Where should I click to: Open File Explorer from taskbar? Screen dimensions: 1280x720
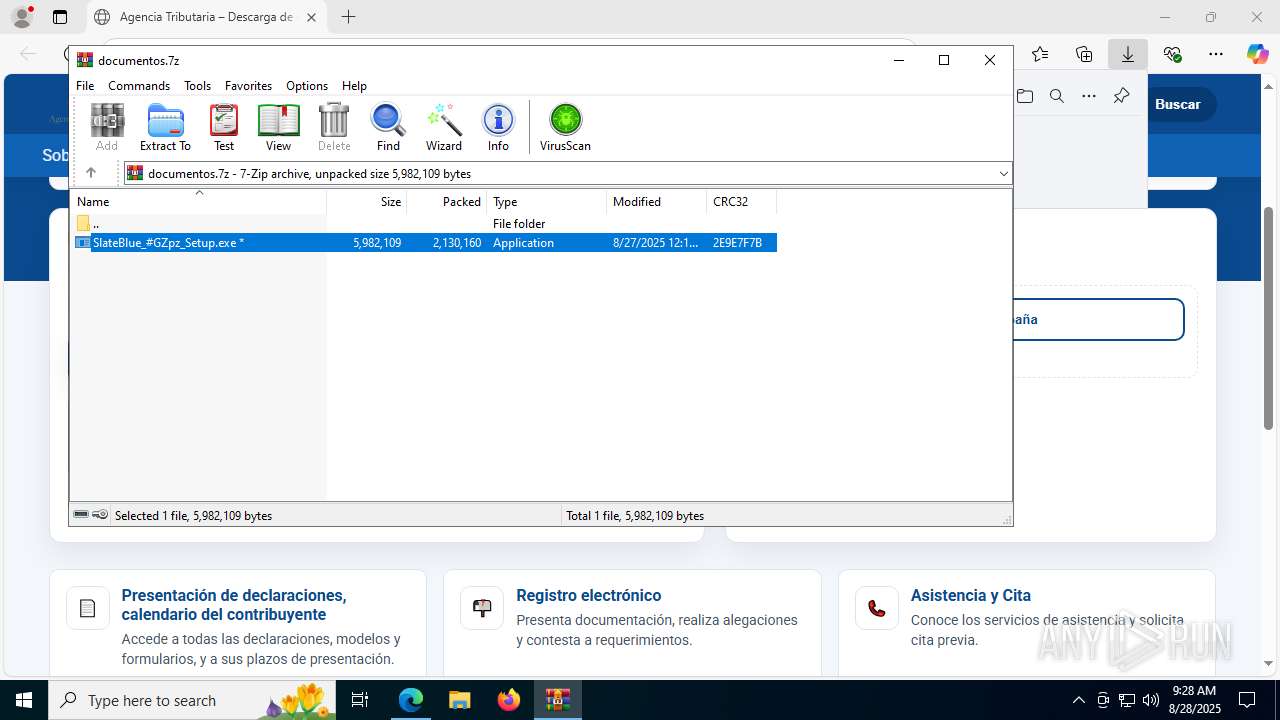pos(459,700)
